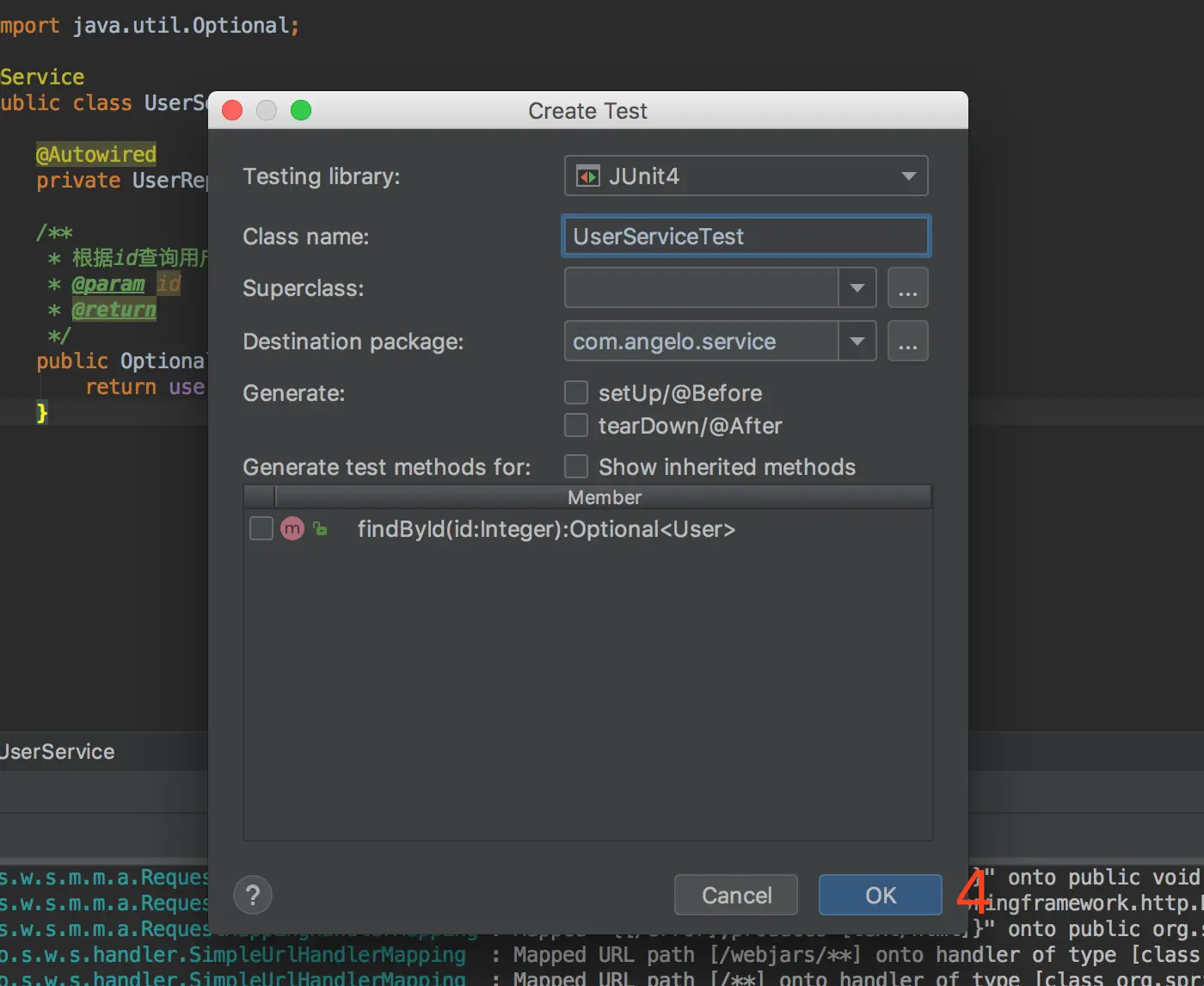Click the green lock visibility icon
Viewport: 1204px width, 986px height.
pyautogui.click(x=320, y=528)
